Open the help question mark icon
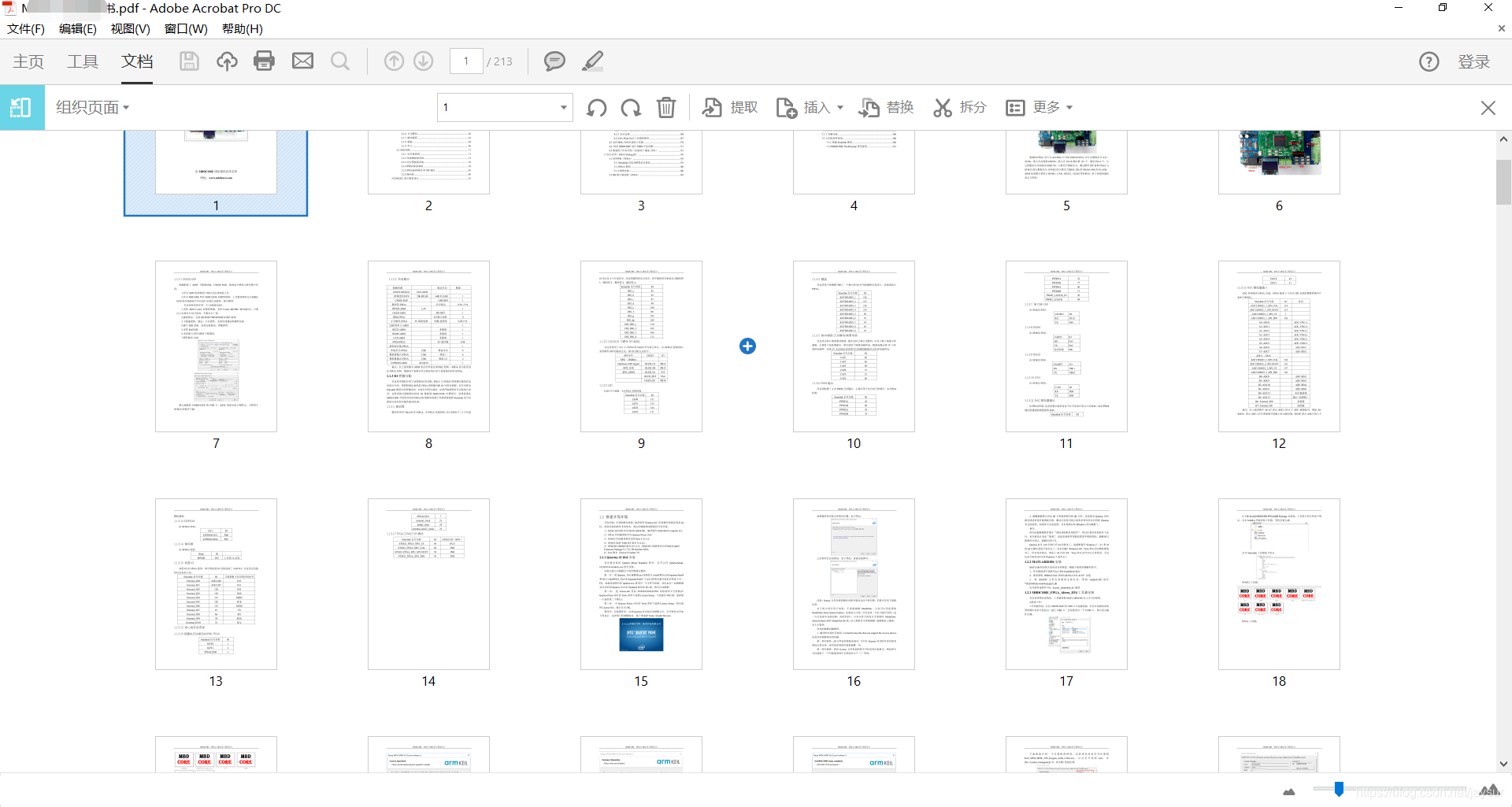Screen dimensions: 1512x807 [1429, 61]
